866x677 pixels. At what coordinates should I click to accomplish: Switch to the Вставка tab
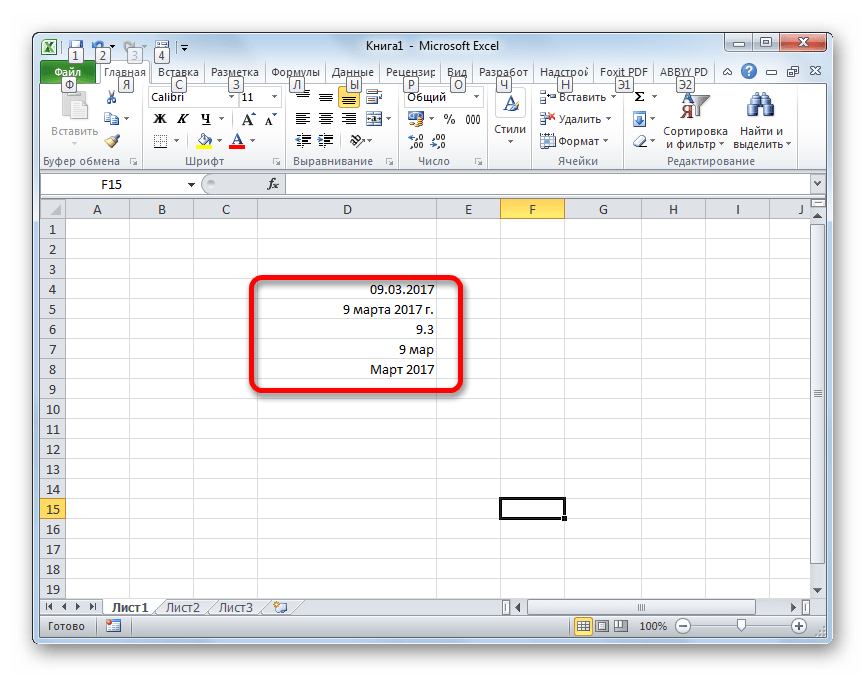pos(178,72)
